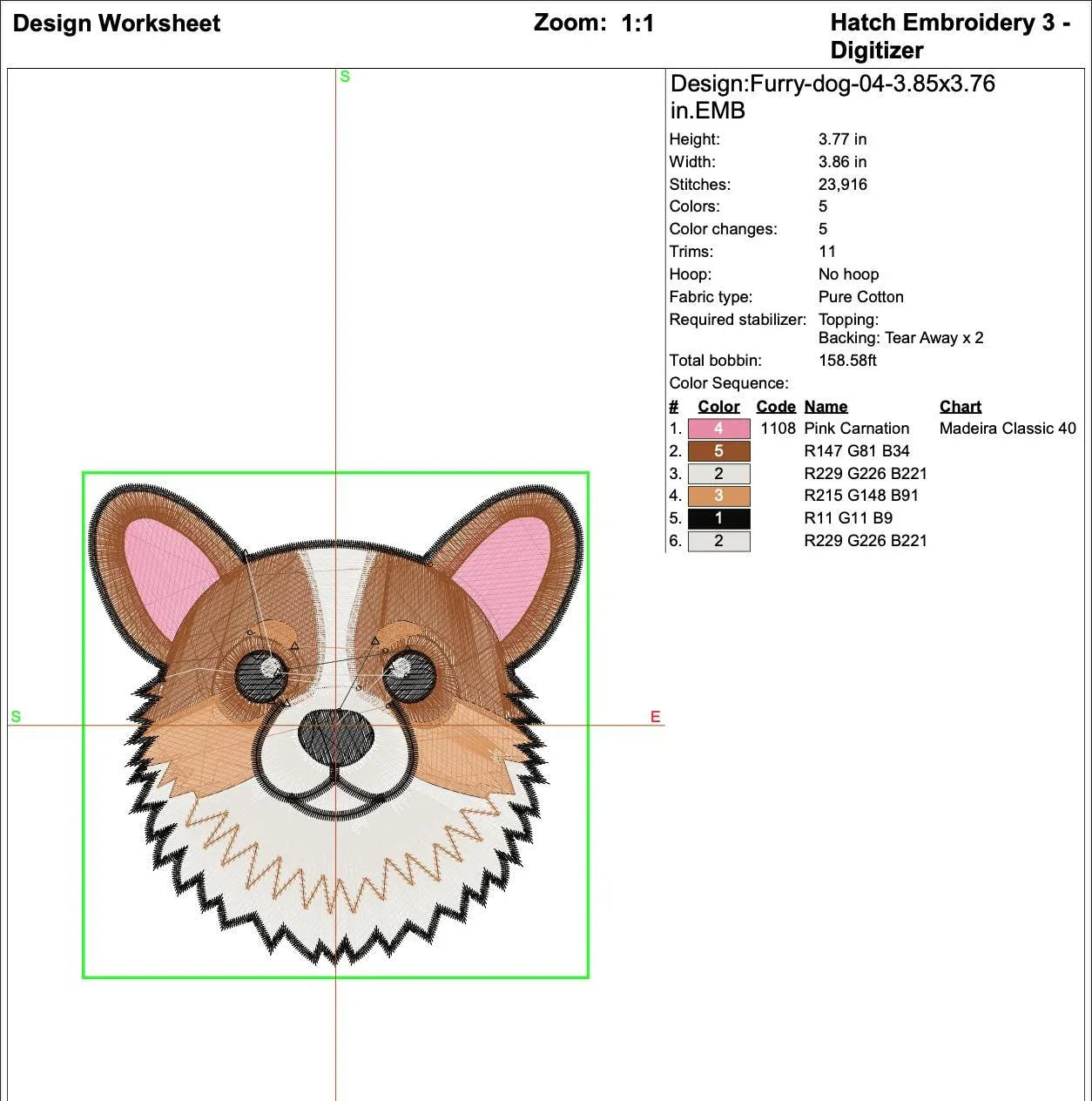Click the Design Worksheet title
The image size is (1092, 1101).
click(115, 24)
